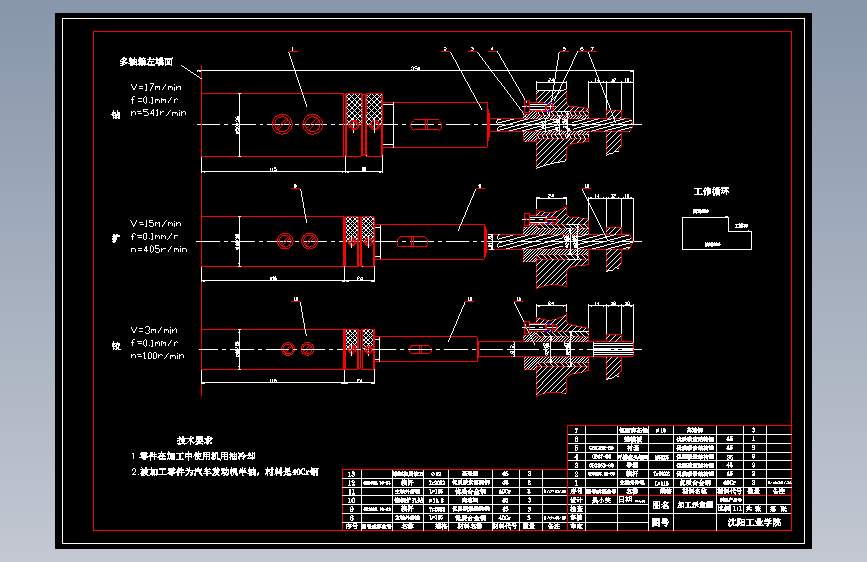The image size is (867, 562).
Task: Select the 'n=405r/min' spindle speed text
Action: (x=159, y=249)
